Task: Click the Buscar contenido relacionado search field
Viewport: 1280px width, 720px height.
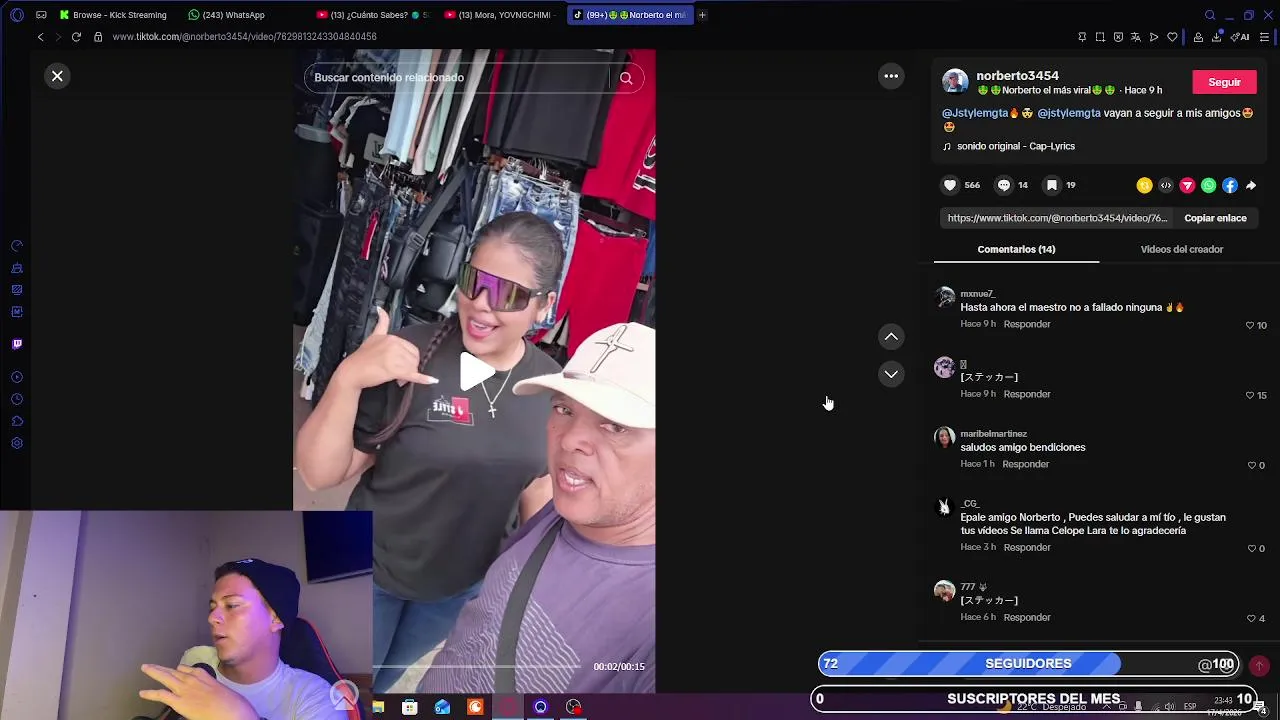Action: 457,78
